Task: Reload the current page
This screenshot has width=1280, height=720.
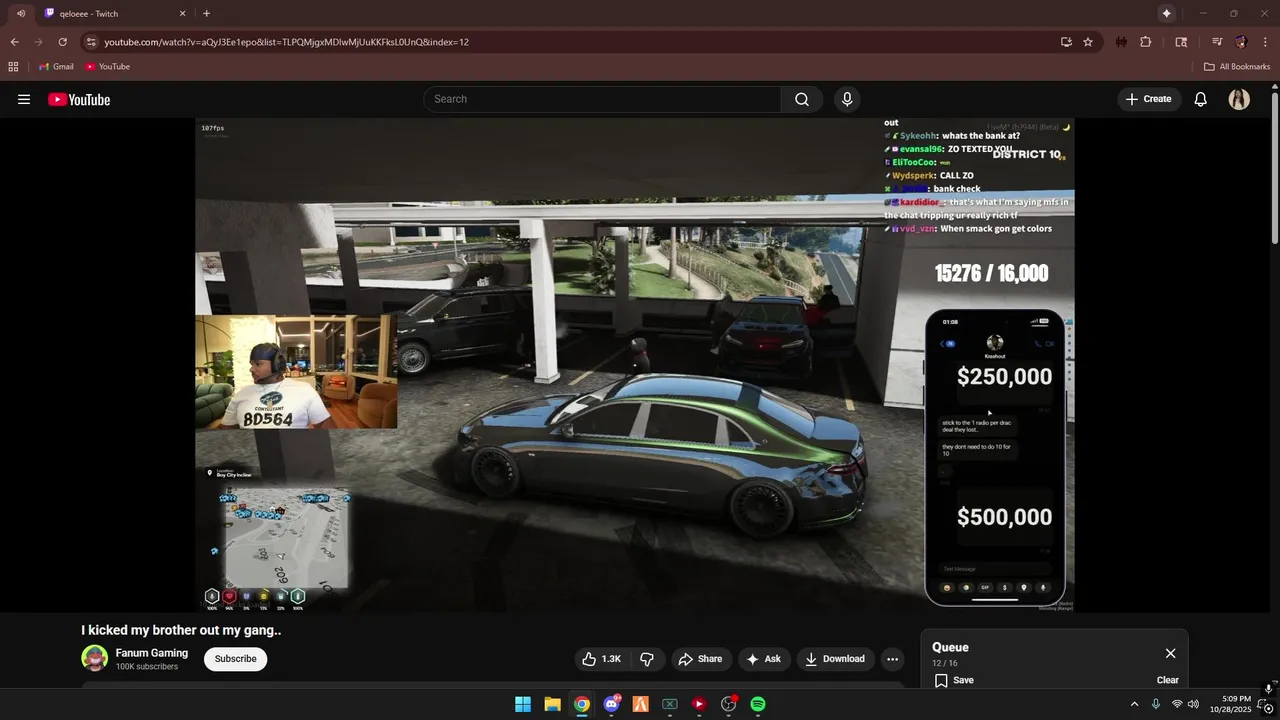Action: (62, 42)
